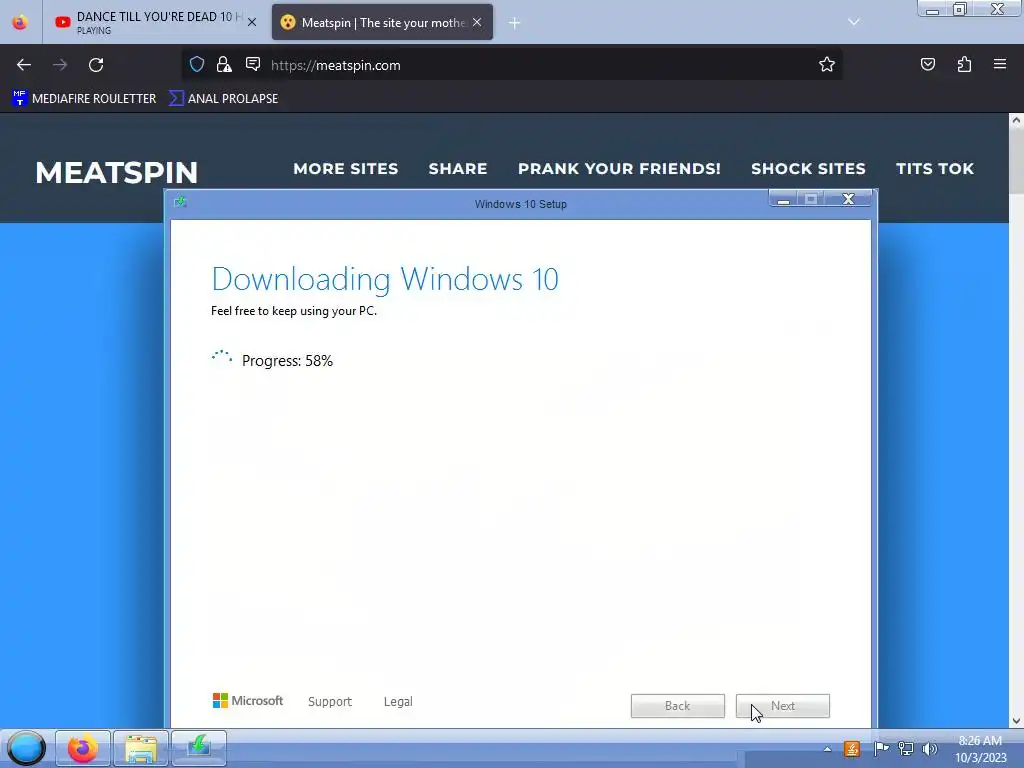Open the permissions icon in the address bar
Viewport: 1024px width, 768px height.
click(x=253, y=64)
